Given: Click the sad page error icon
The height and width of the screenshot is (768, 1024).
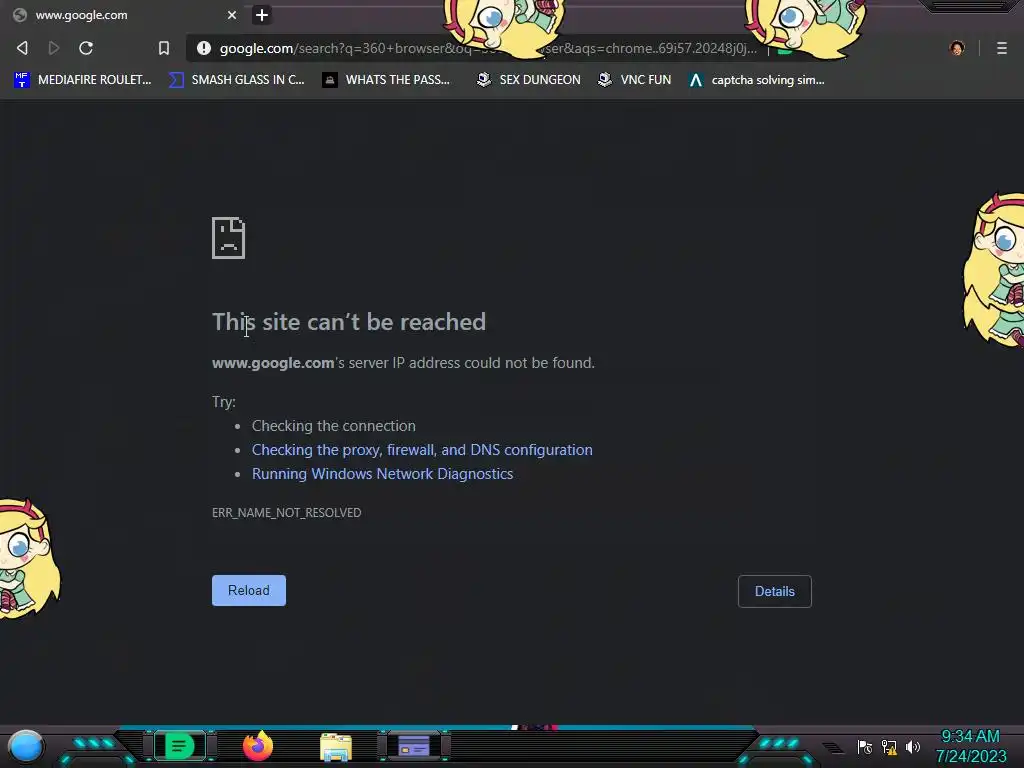Looking at the screenshot, I should click(229, 238).
